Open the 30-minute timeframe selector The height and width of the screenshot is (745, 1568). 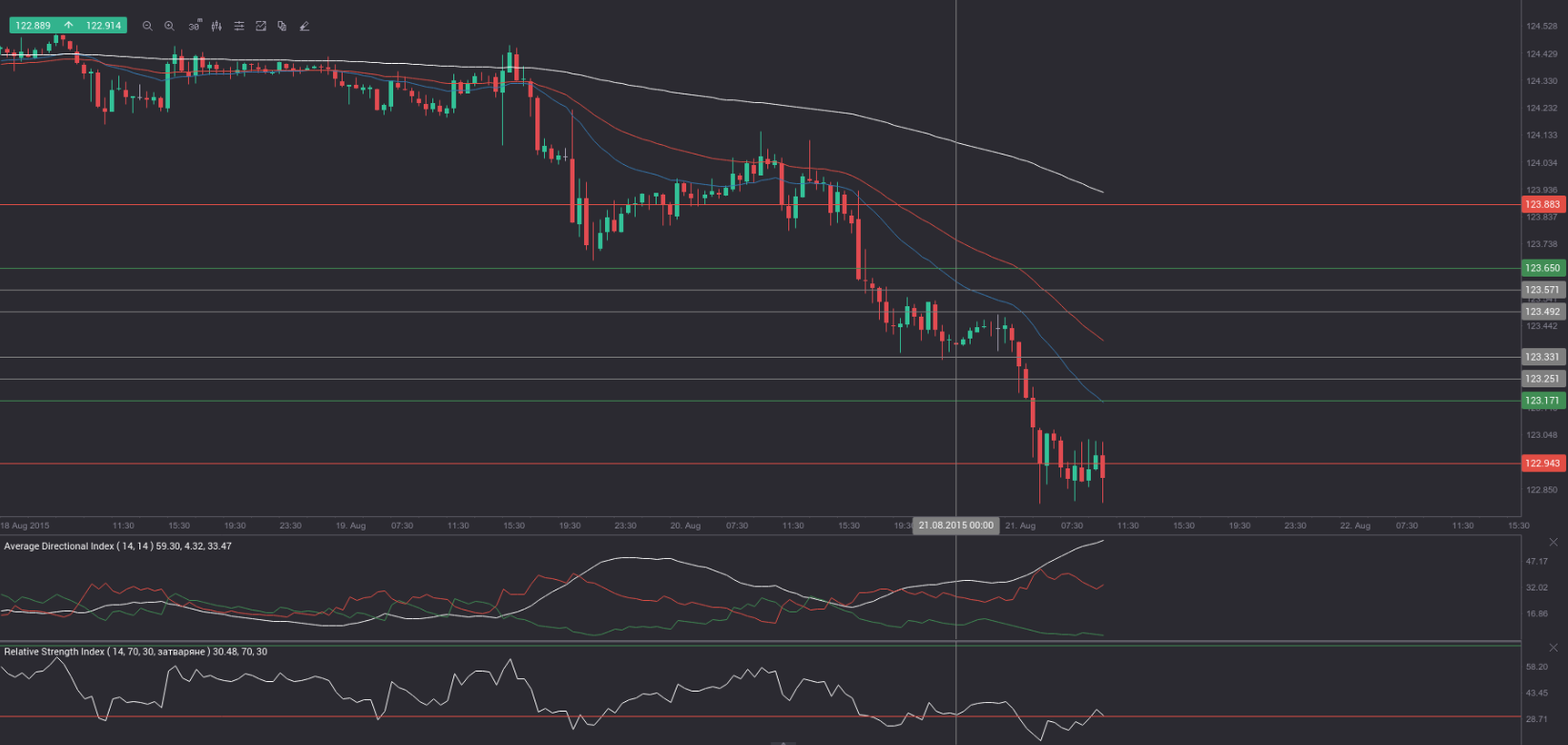(x=194, y=26)
